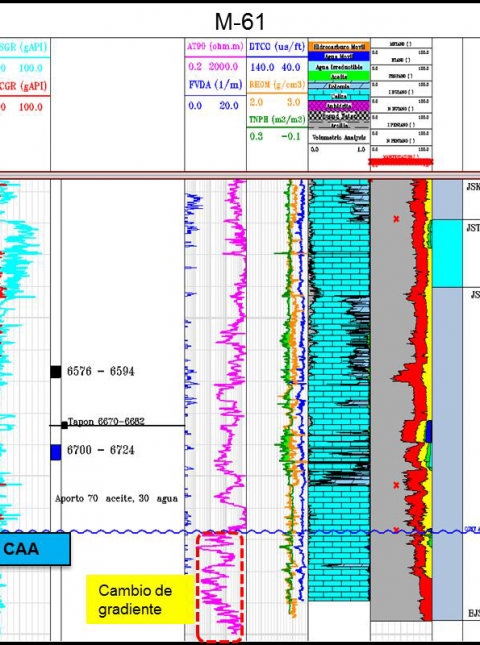This screenshot has width=480, height=645.
Task: Select the red dashed gradient-change highlight box
Action: tap(220, 587)
